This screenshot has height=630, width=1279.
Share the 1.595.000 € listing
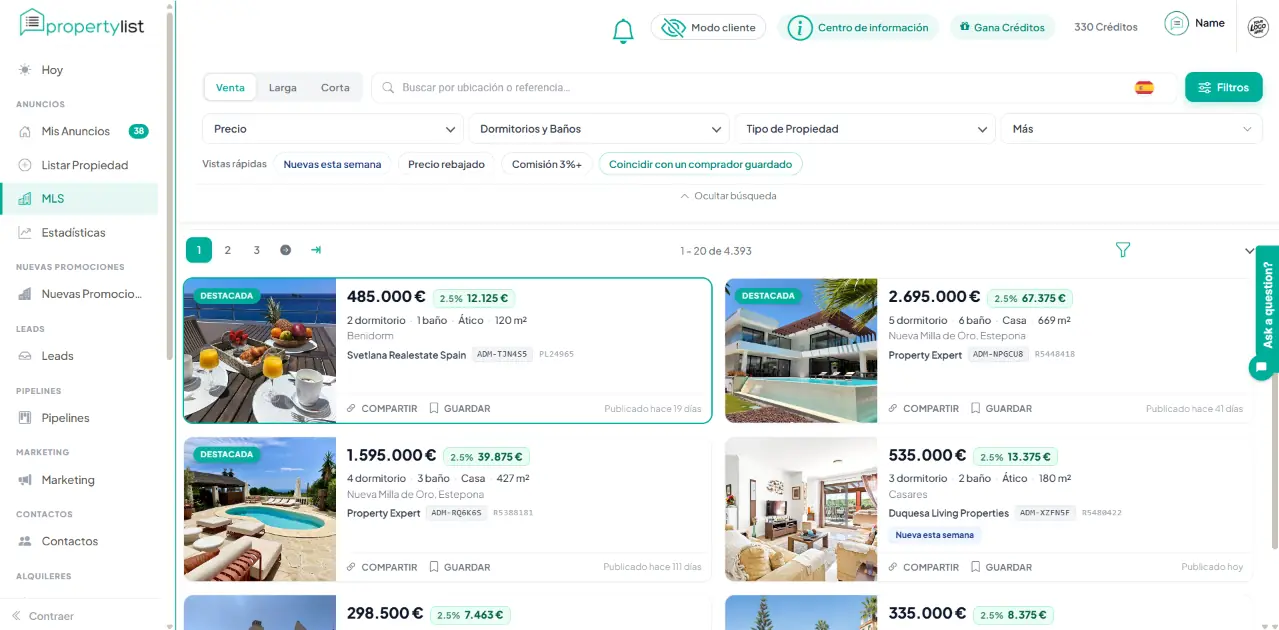[x=382, y=567]
